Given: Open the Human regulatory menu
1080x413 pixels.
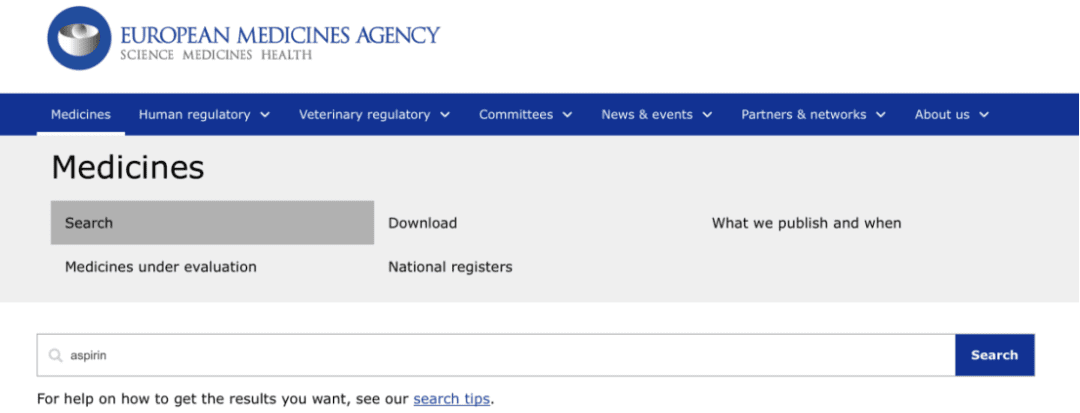Looking at the screenshot, I should point(205,114).
